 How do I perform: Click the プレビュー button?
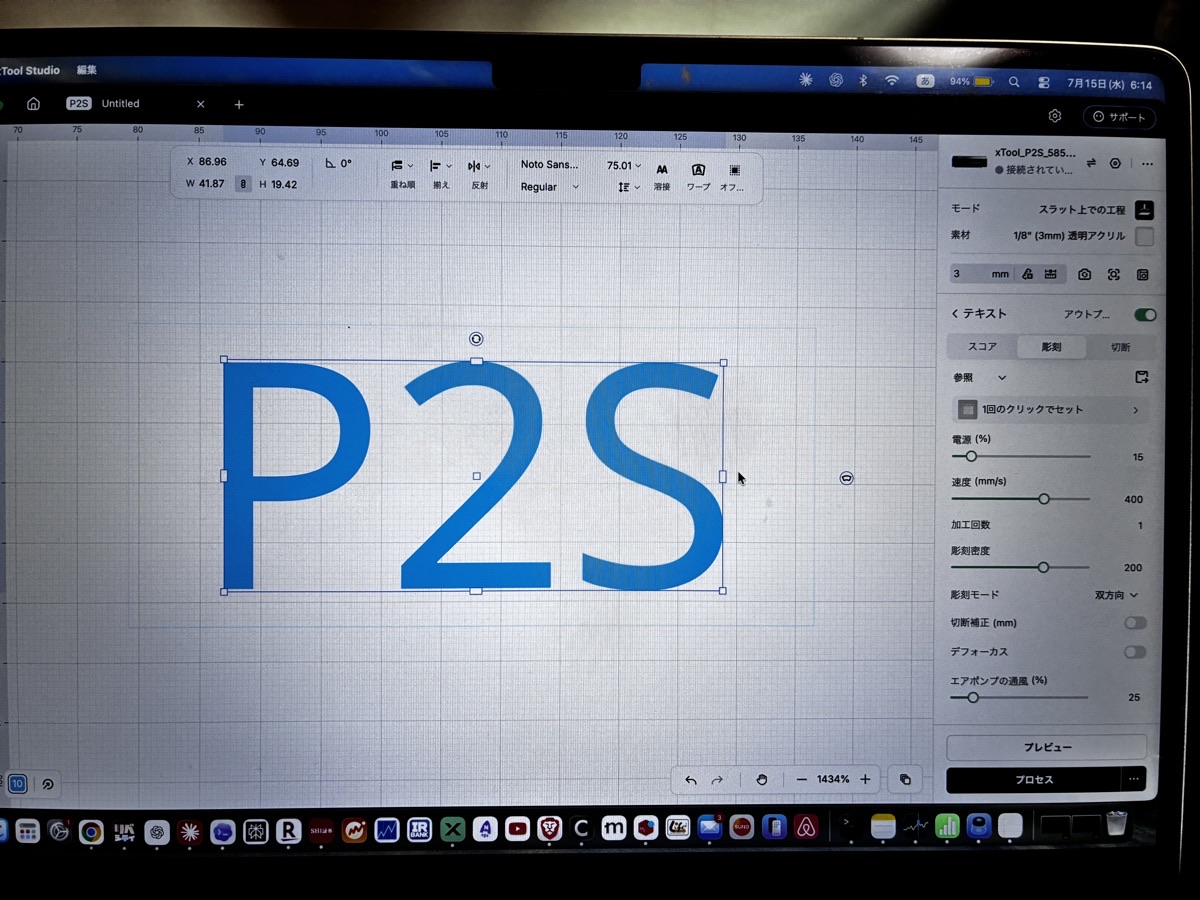click(x=1046, y=747)
